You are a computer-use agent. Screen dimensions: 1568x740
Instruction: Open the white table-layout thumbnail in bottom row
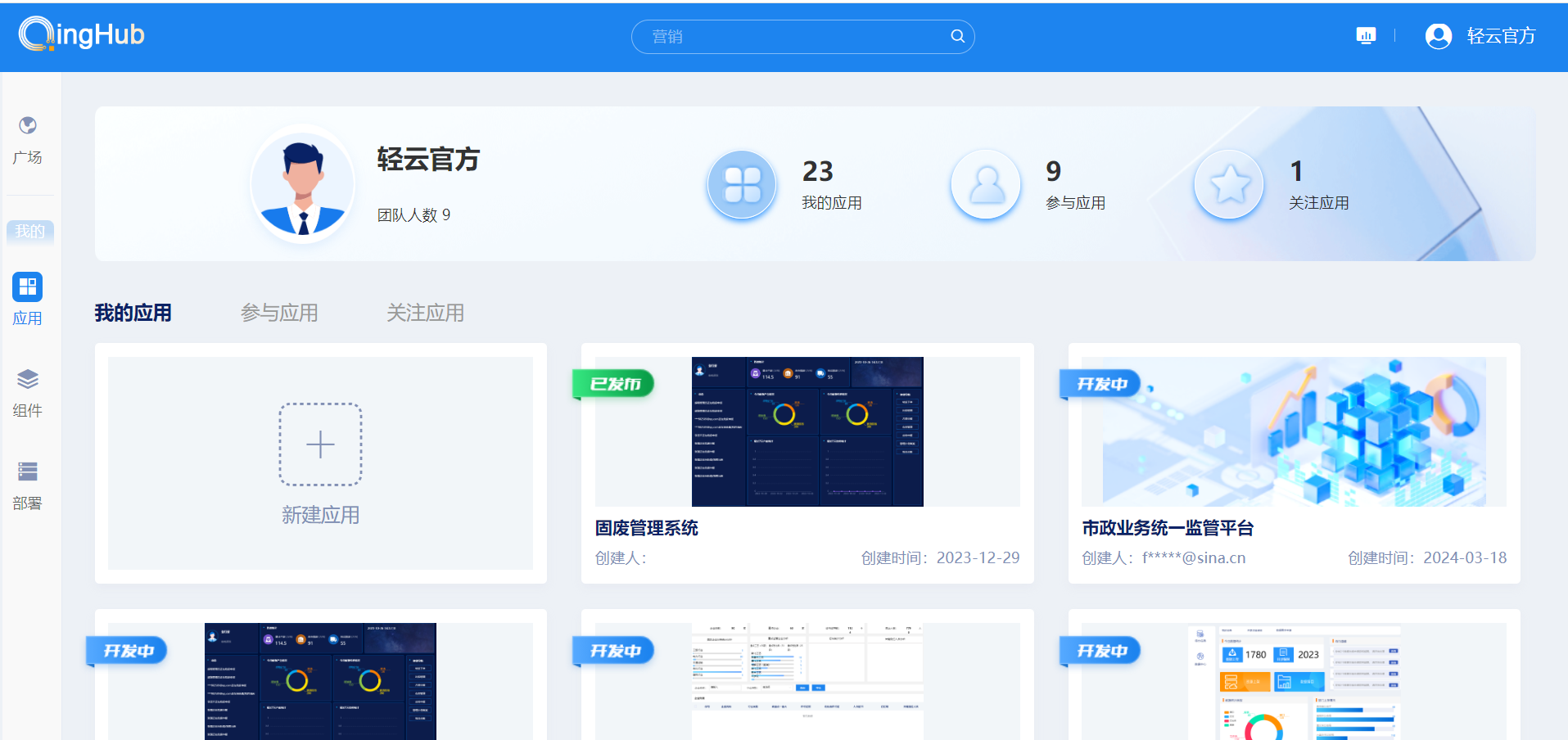pos(807,681)
